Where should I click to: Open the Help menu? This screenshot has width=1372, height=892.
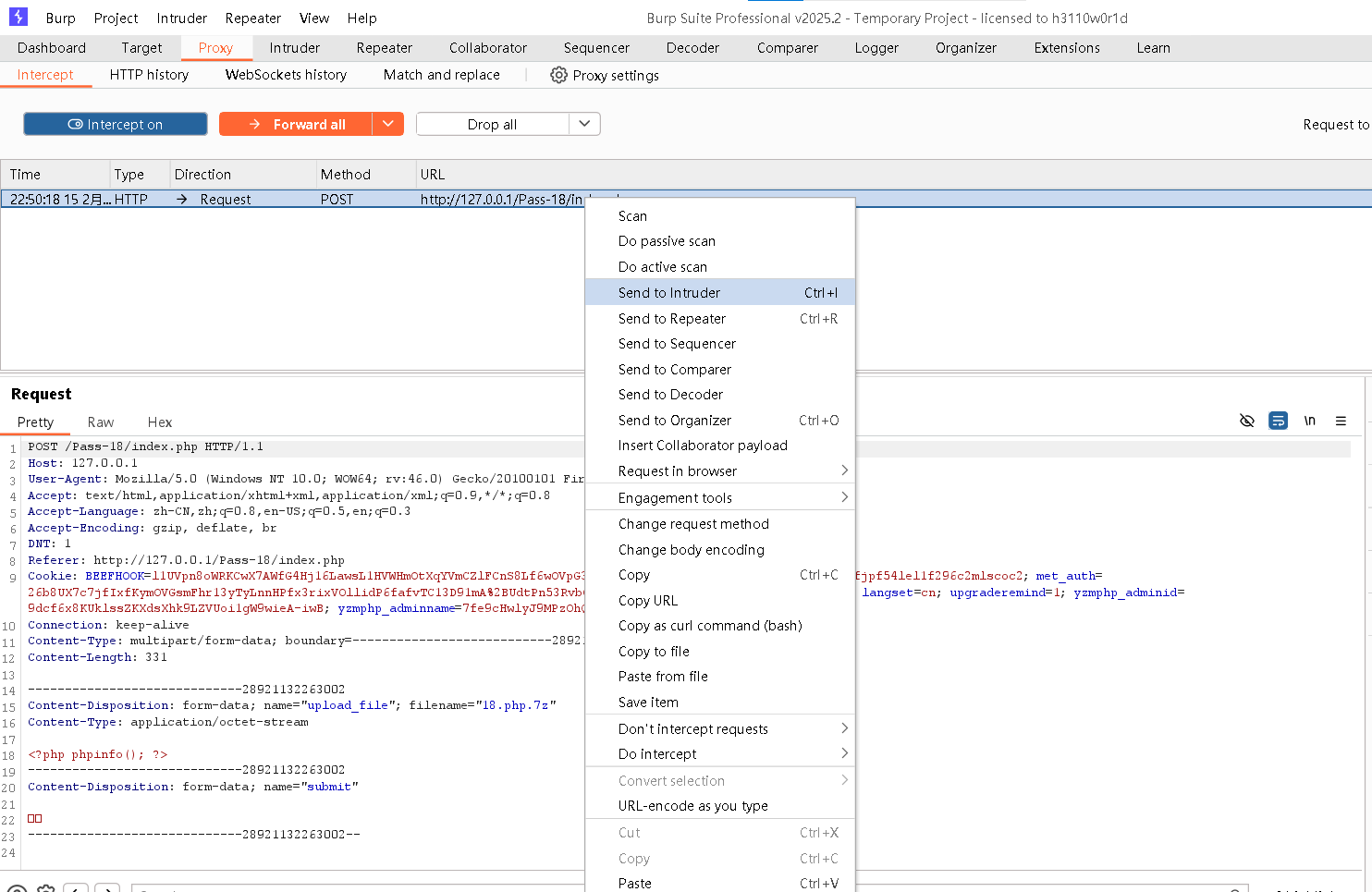pyautogui.click(x=361, y=18)
